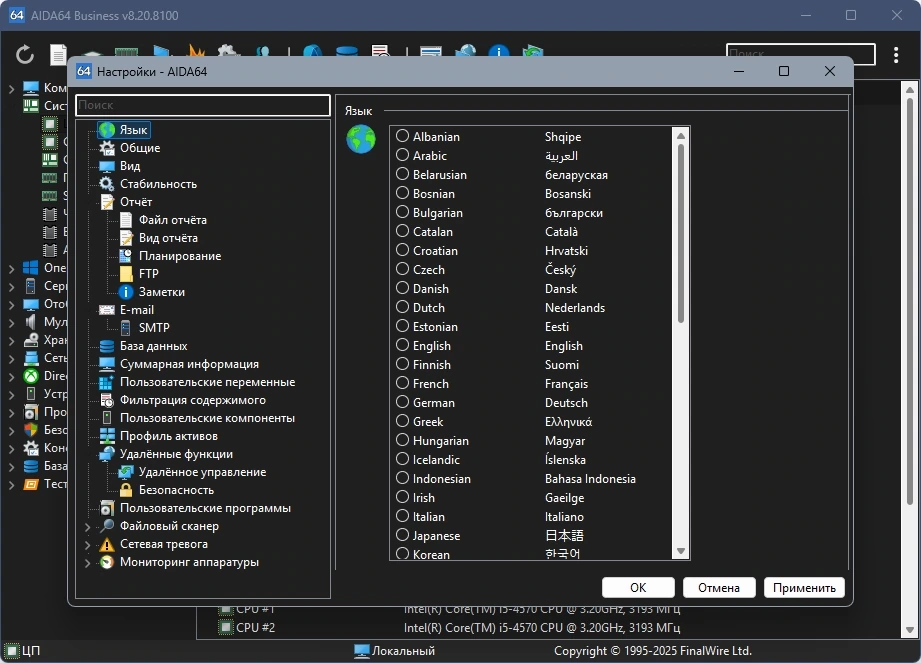Focus the settings Поиск search field
The image size is (921, 663).
[x=203, y=105]
